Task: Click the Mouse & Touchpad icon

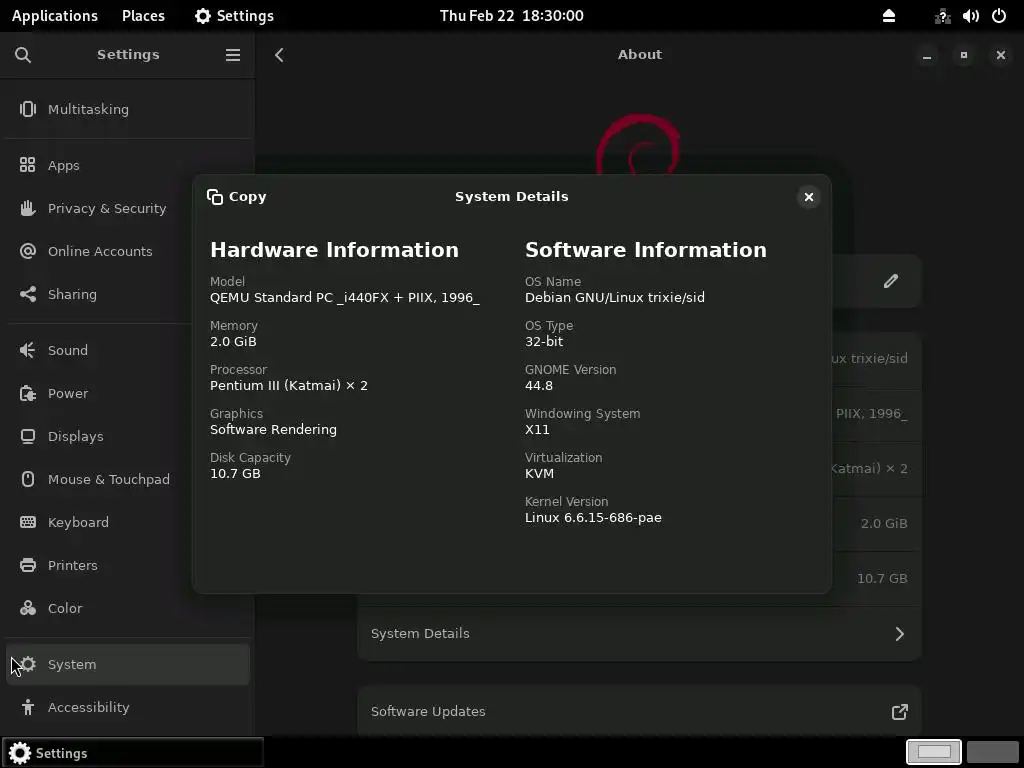Action: coord(27,479)
